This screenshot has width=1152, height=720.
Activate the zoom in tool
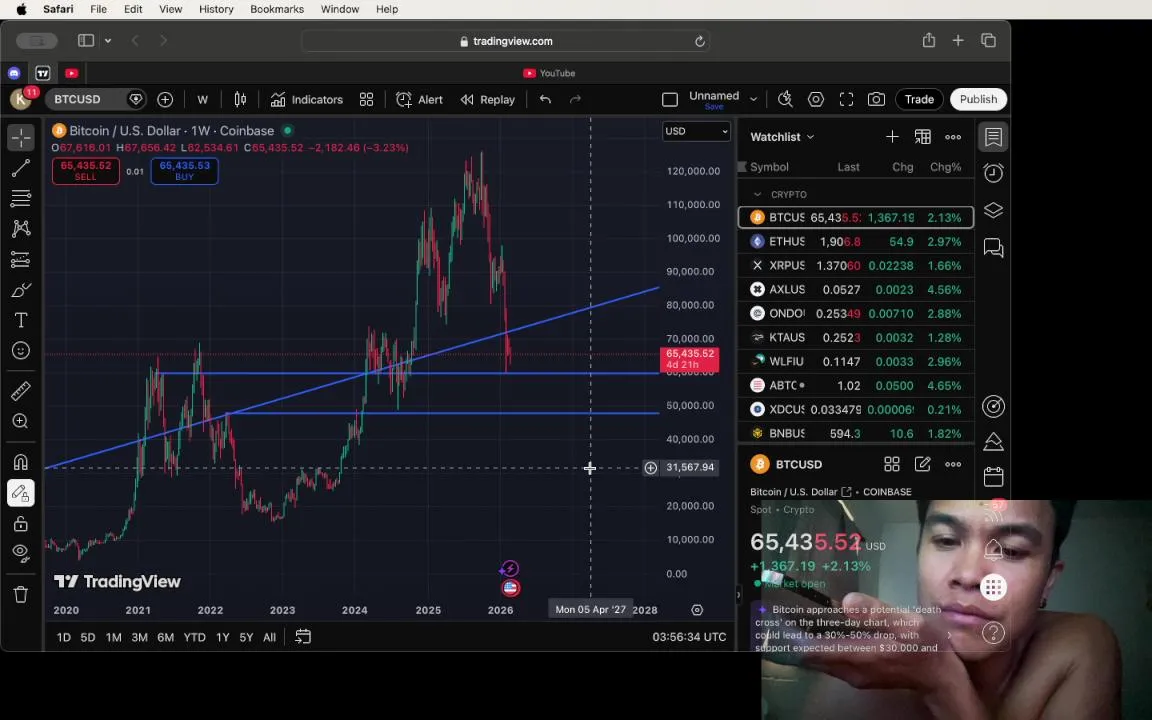pos(21,422)
